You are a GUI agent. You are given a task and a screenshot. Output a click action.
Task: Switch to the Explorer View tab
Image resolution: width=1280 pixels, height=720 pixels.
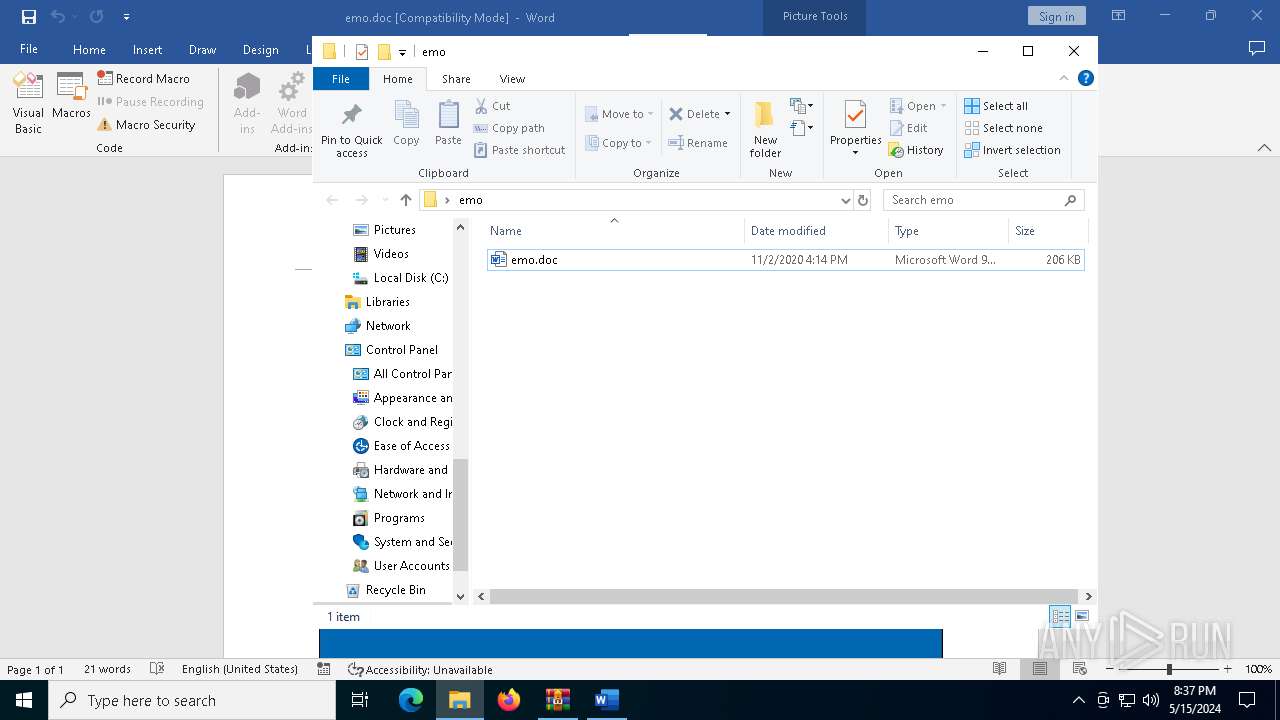pos(512,79)
